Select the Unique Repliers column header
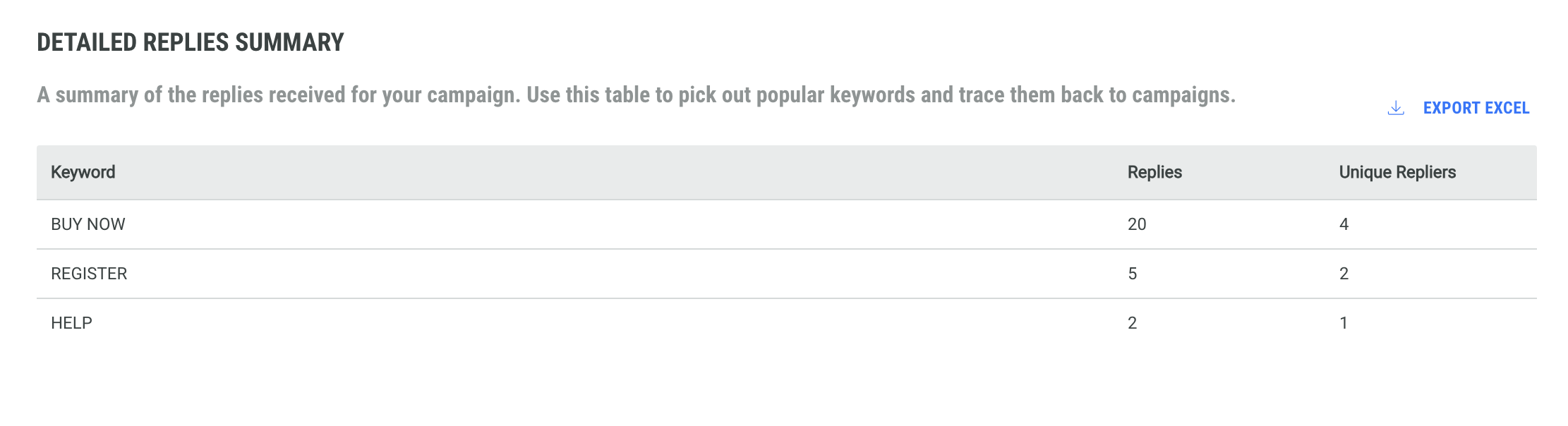This screenshot has width=1568, height=426. (1397, 172)
